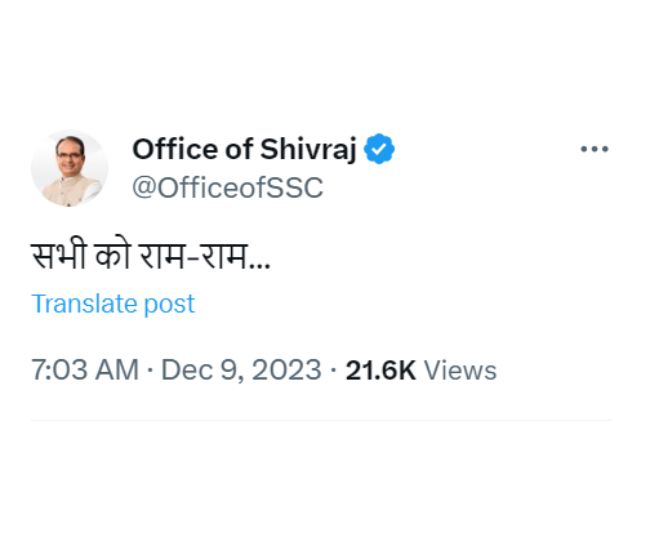
Task: Open the three-dot More options menu
Action: (x=594, y=149)
